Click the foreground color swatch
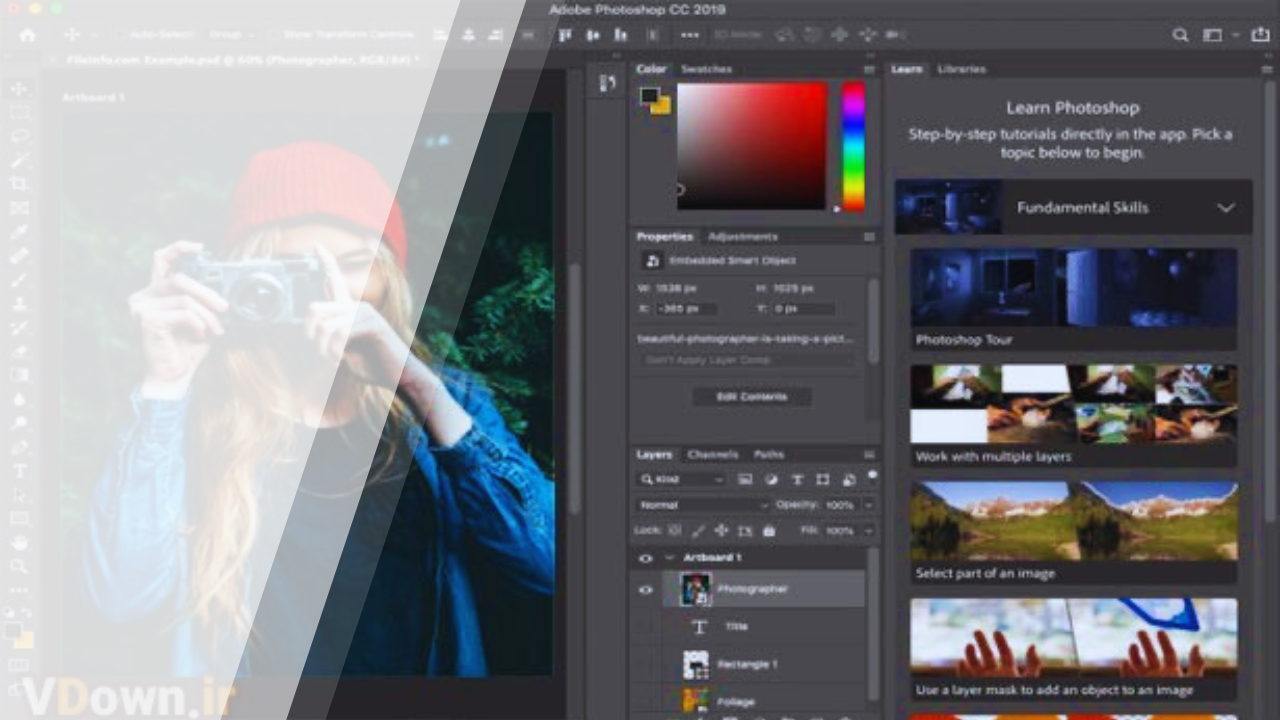This screenshot has height=720, width=1280. click(650, 96)
